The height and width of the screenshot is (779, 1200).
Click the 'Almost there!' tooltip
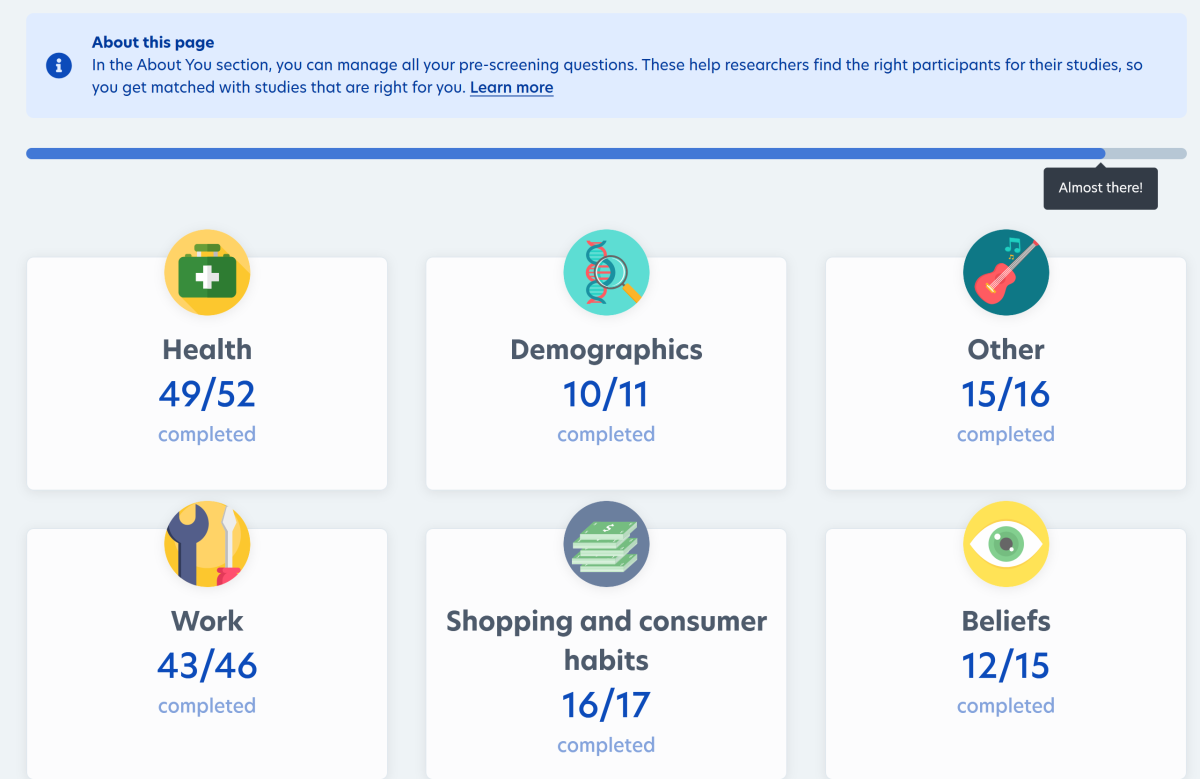tap(1100, 188)
